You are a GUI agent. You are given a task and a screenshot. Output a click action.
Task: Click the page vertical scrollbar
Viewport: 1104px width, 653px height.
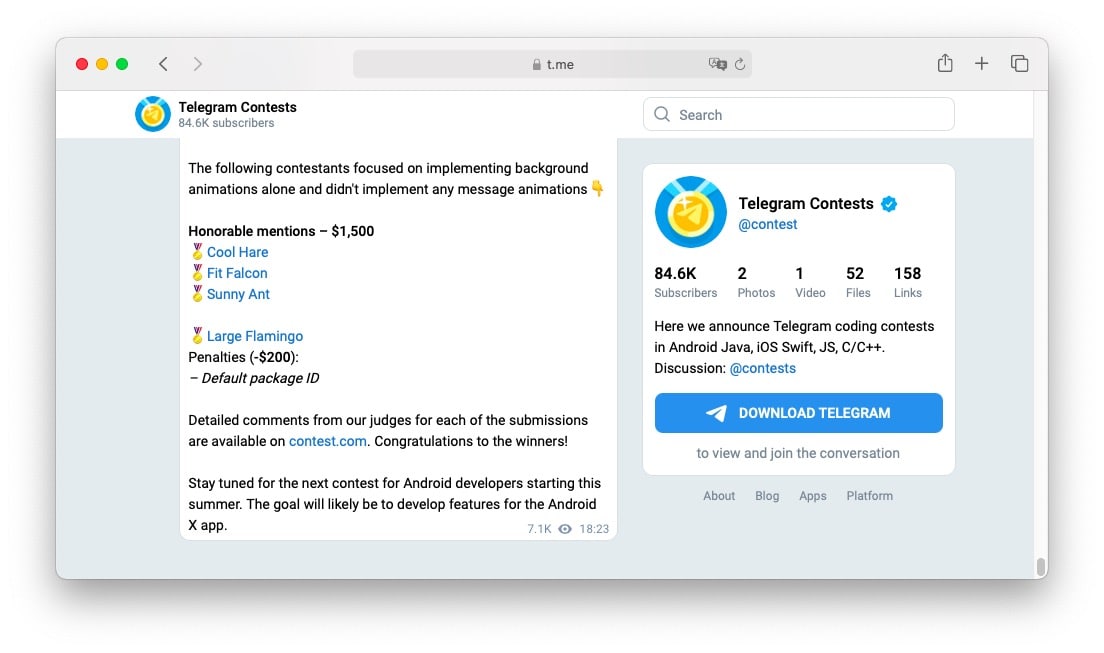1041,567
